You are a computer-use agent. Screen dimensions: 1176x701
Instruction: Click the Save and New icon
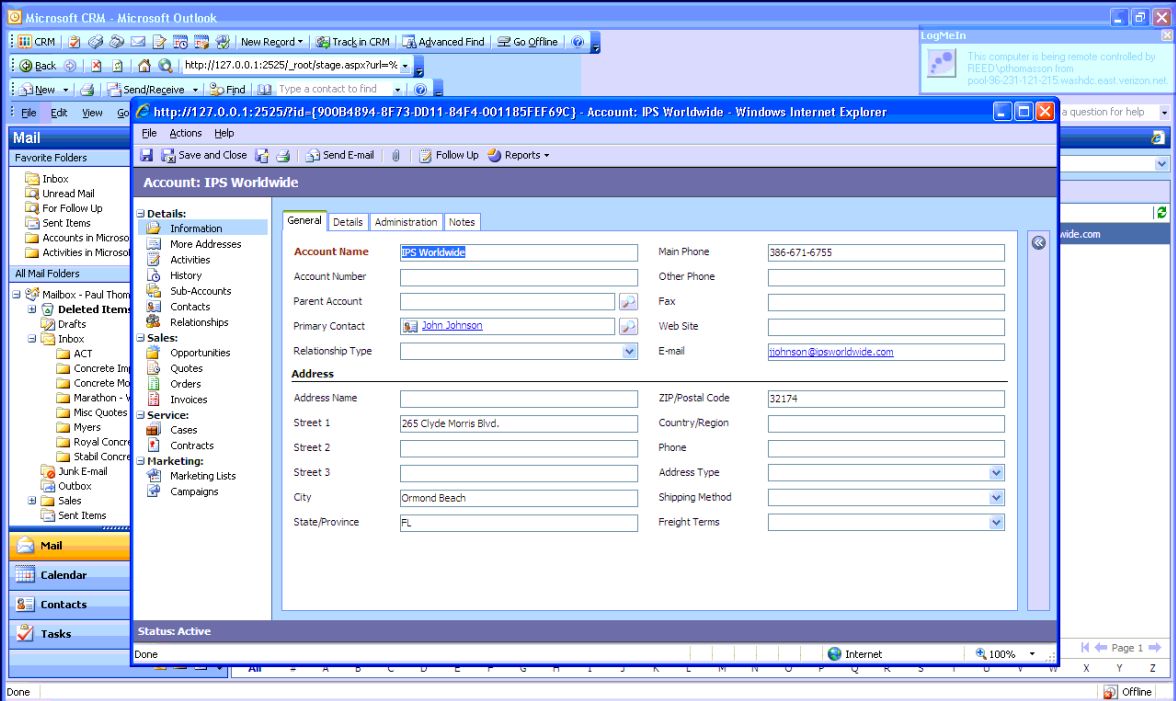pos(262,155)
